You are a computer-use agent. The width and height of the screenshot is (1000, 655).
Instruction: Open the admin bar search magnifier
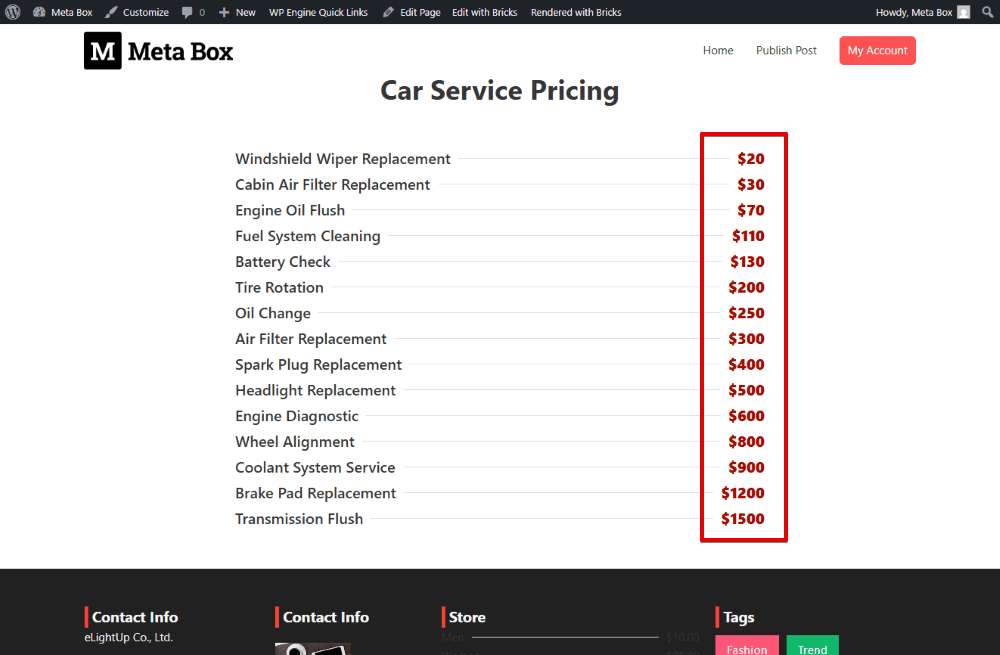[987, 12]
